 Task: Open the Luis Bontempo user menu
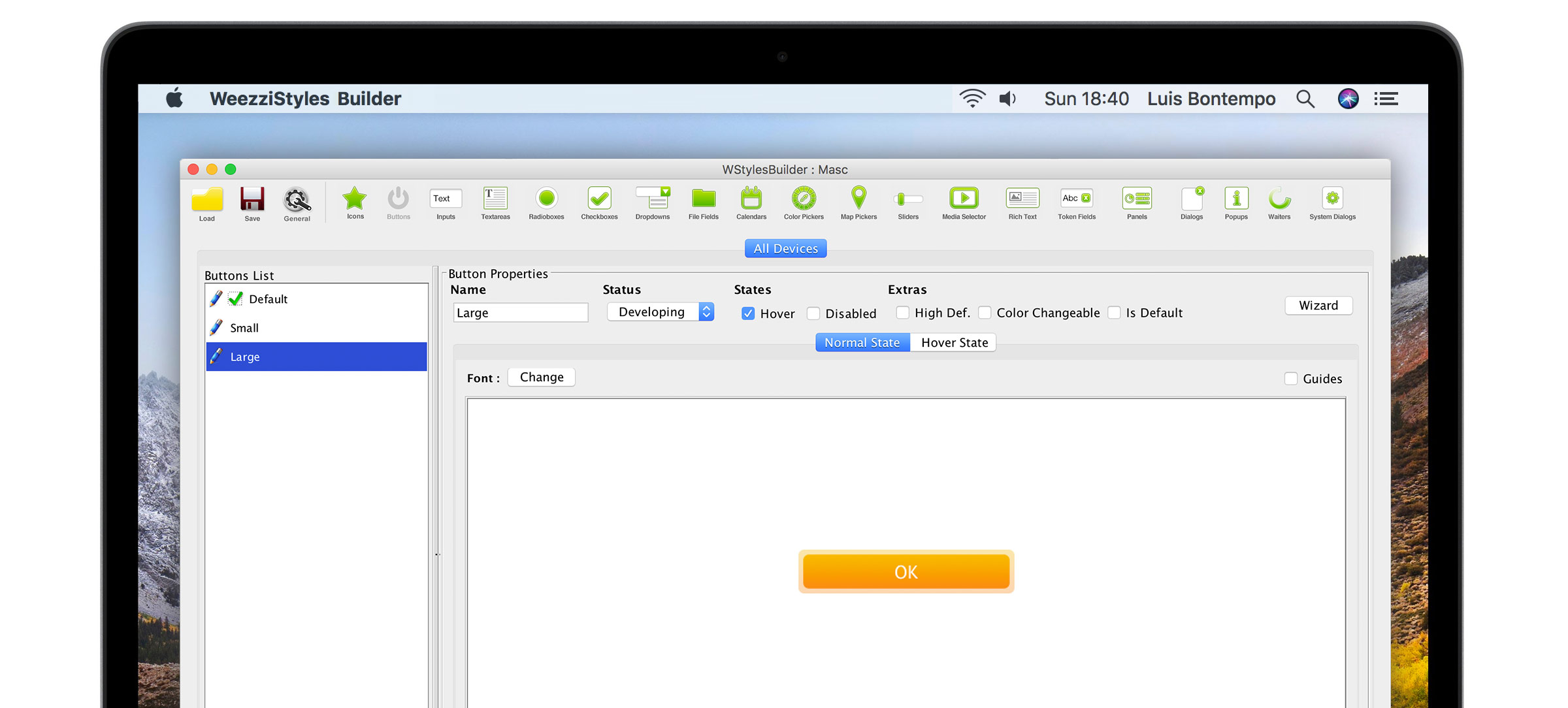[1211, 99]
